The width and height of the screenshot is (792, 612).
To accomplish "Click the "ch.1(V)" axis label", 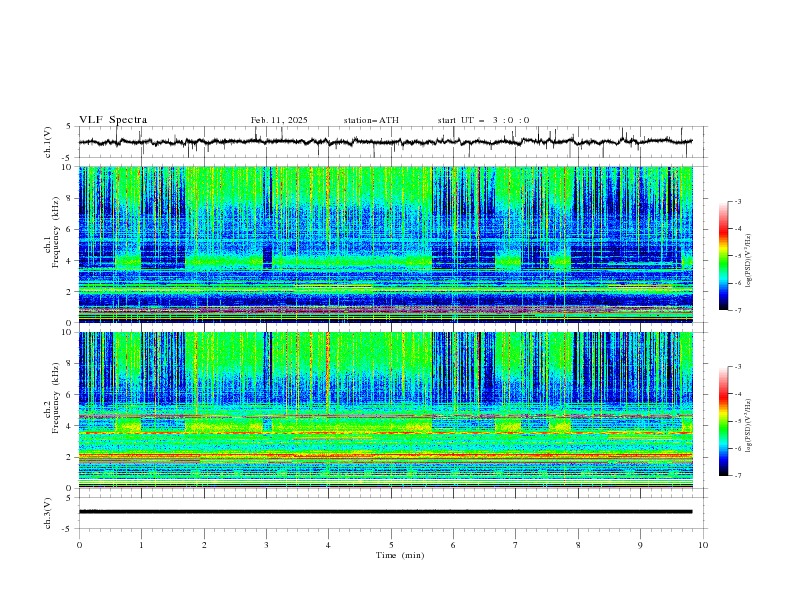I will 48,142.
